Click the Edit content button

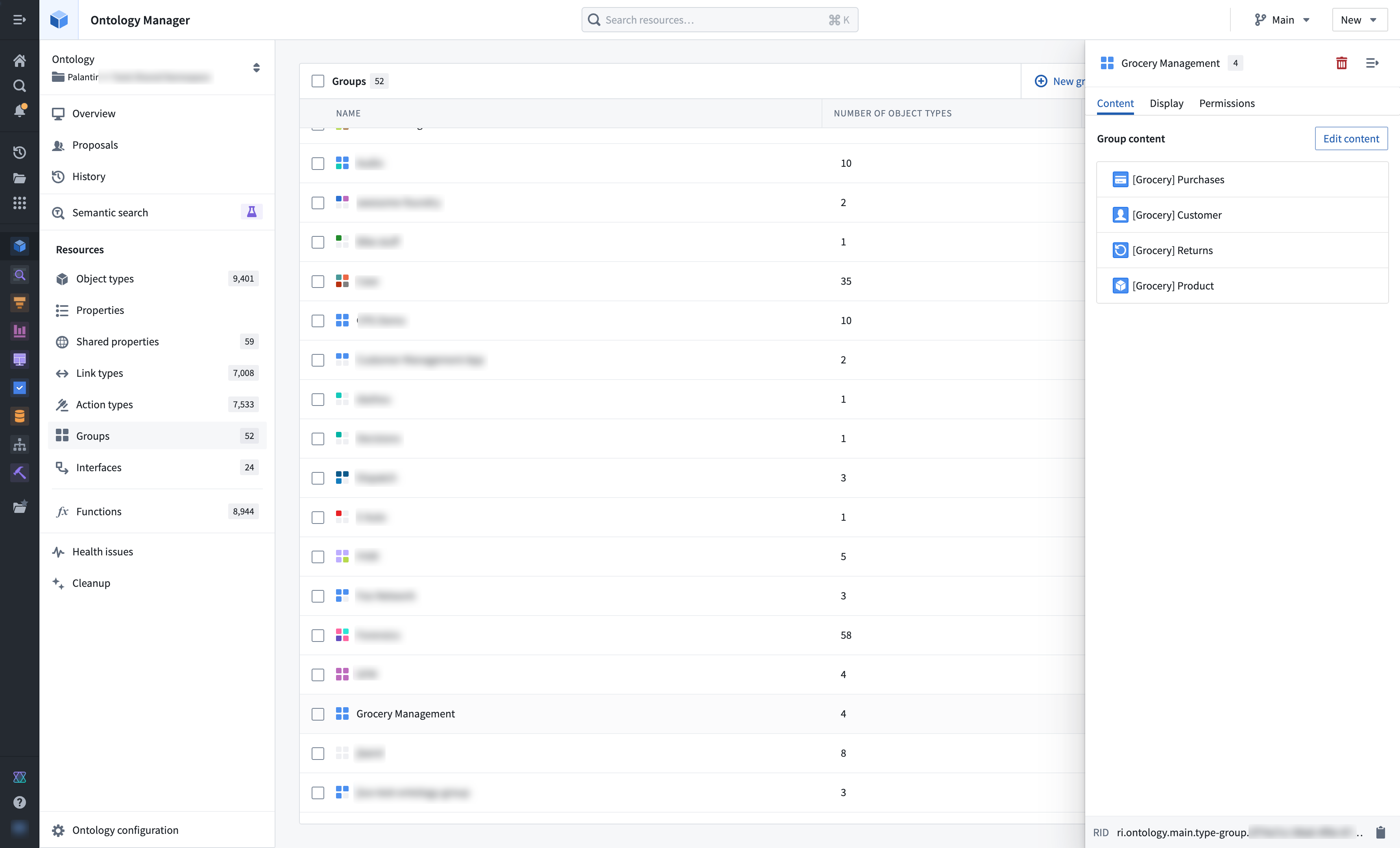point(1351,138)
